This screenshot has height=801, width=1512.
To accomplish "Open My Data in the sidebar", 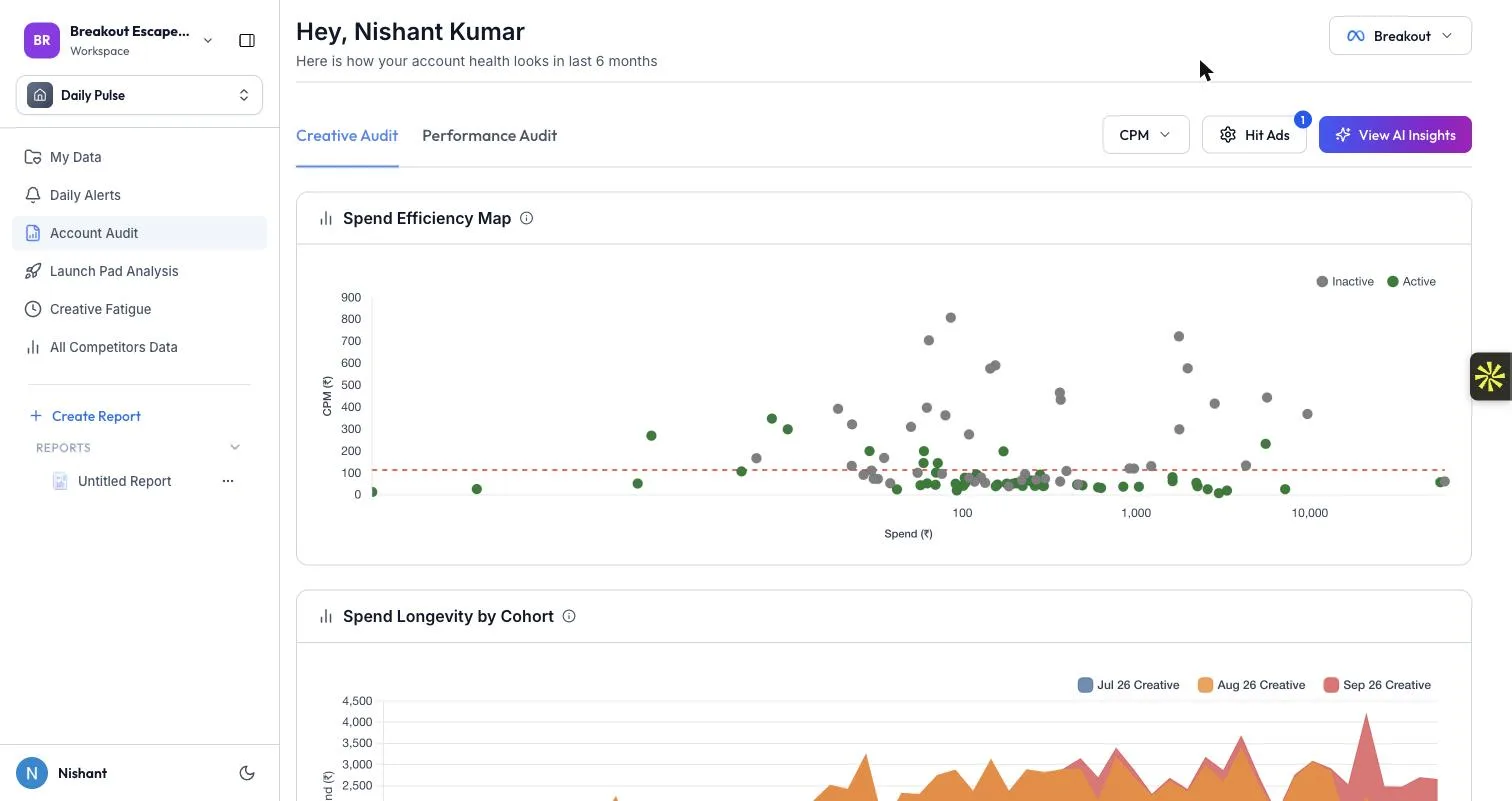I will pos(139,157).
